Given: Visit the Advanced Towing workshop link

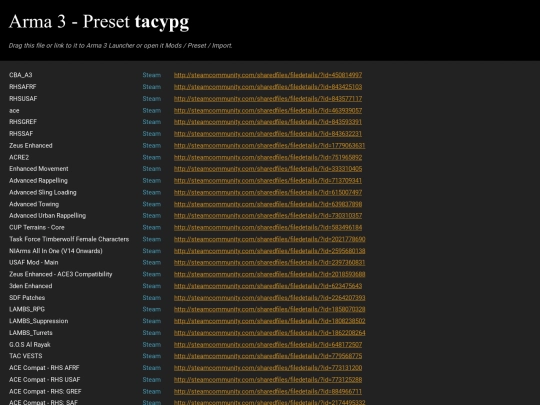Looking at the screenshot, I should pyautogui.click(x=268, y=204).
